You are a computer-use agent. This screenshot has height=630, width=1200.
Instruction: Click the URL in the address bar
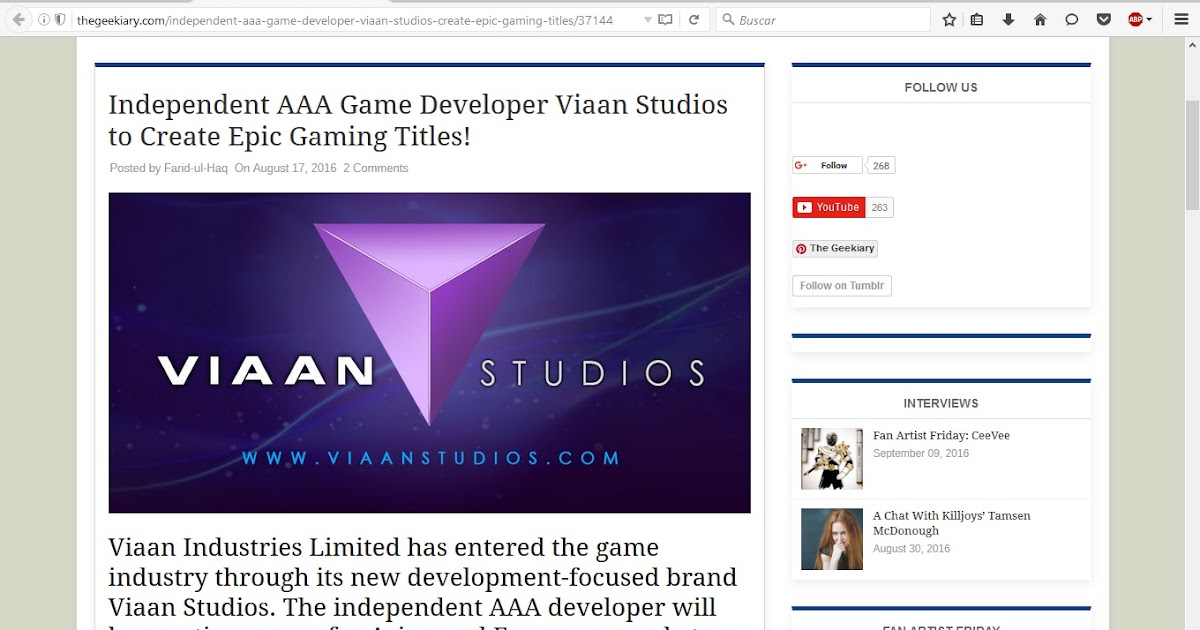coord(345,20)
